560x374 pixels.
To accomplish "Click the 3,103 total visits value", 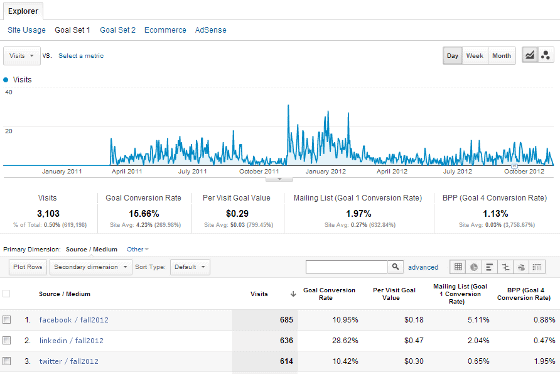I will click(x=48, y=214).
